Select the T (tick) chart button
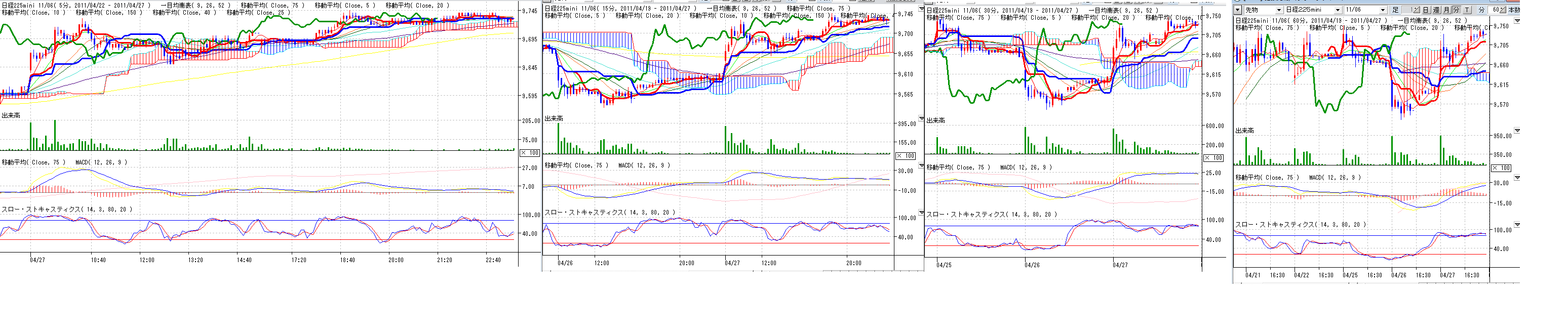The image size is (1568, 336). click(x=1467, y=10)
